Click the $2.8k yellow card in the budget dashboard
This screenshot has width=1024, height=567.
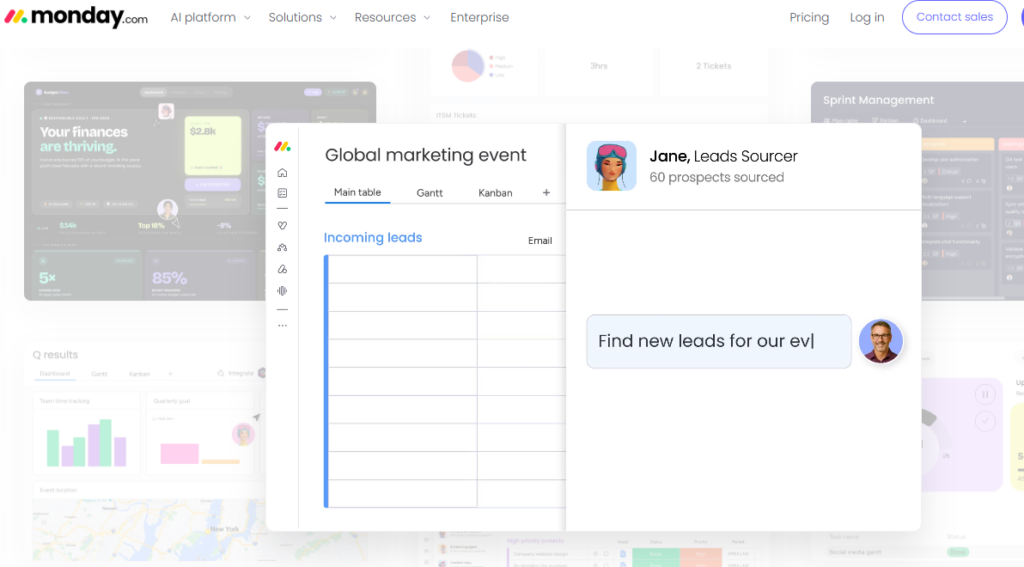coord(213,145)
